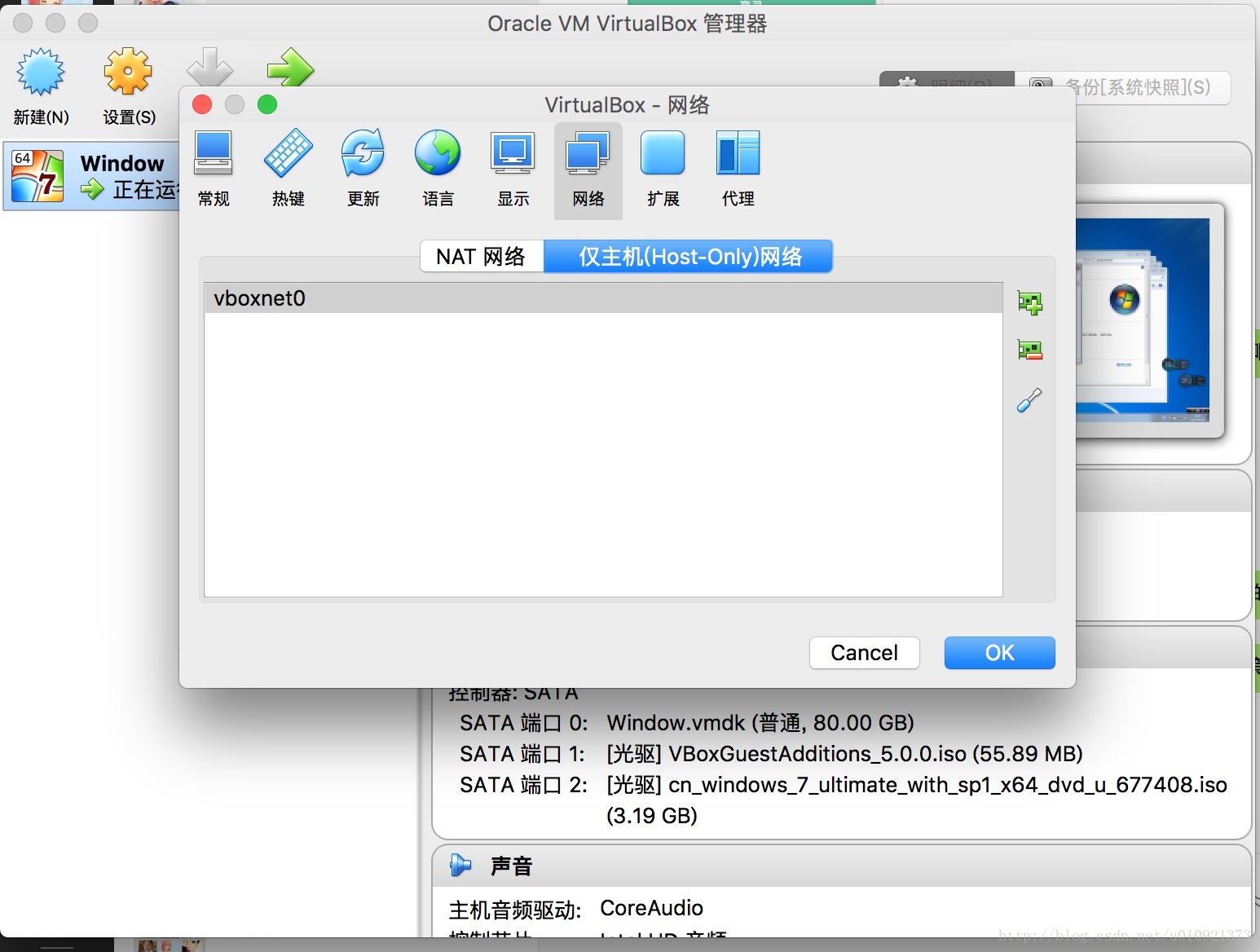Open the 扩展 (Extensions) preferences pane
The width and height of the screenshot is (1260, 952).
coord(663,170)
